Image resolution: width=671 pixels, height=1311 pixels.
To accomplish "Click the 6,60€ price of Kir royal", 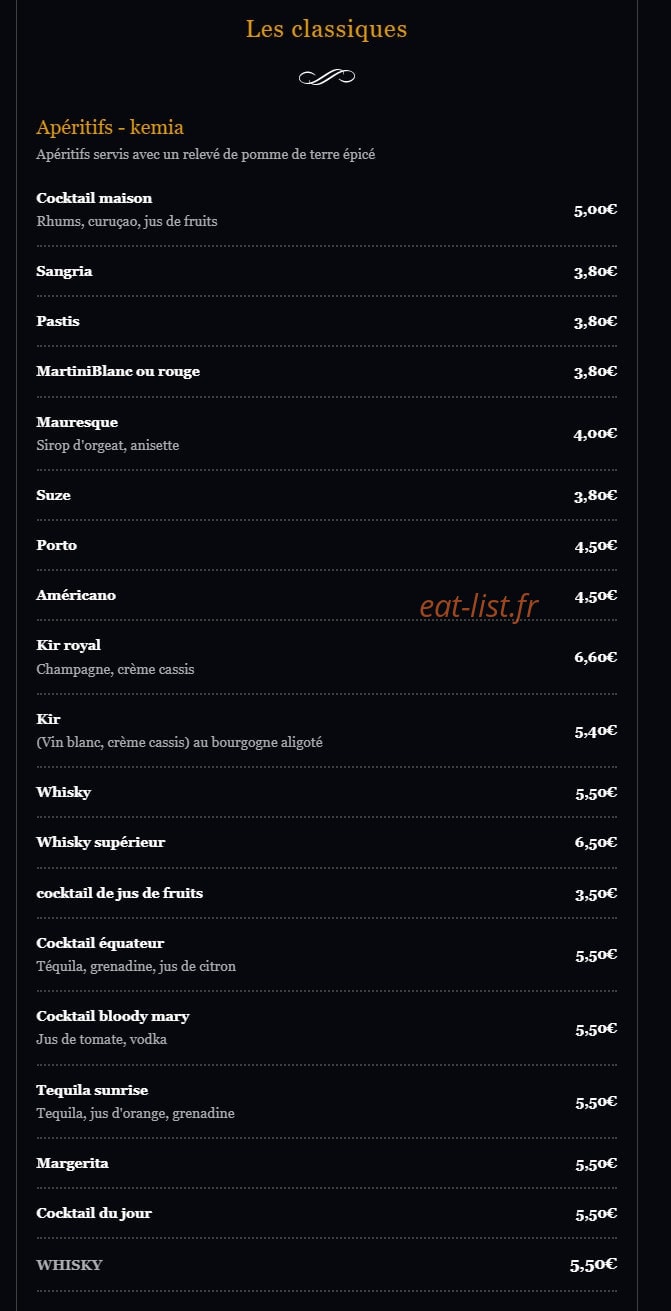I will (595, 657).
